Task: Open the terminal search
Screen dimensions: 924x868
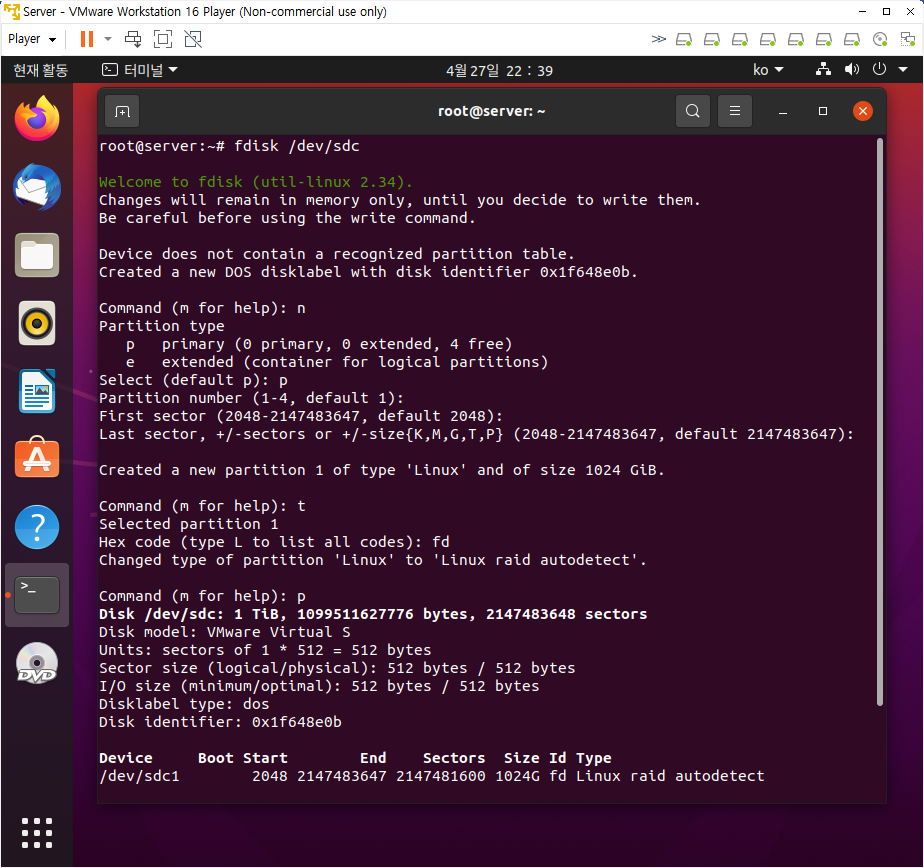Action: coord(693,111)
